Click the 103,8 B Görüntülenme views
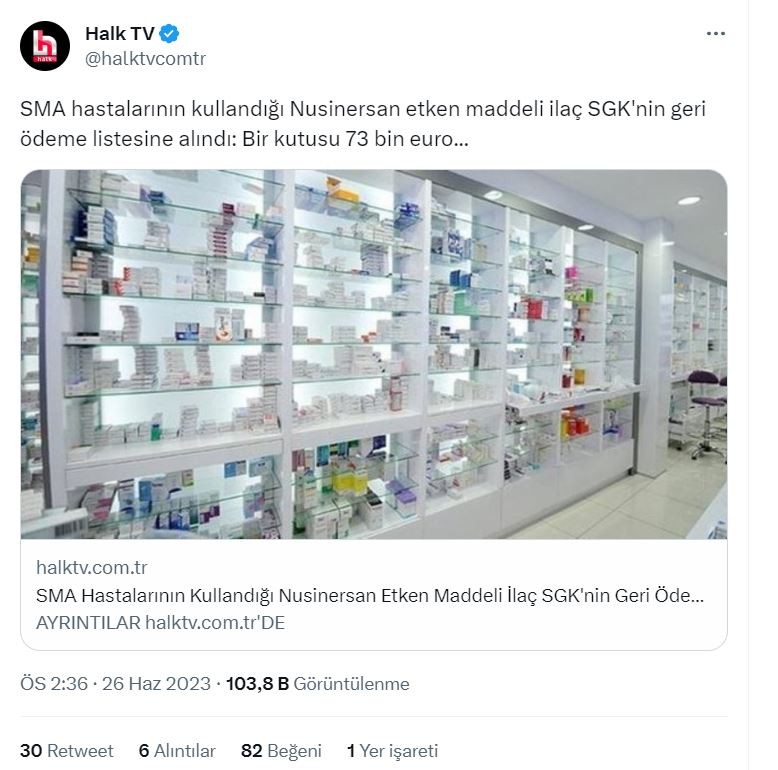The width and height of the screenshot is (778, 770). click(318, 684)
